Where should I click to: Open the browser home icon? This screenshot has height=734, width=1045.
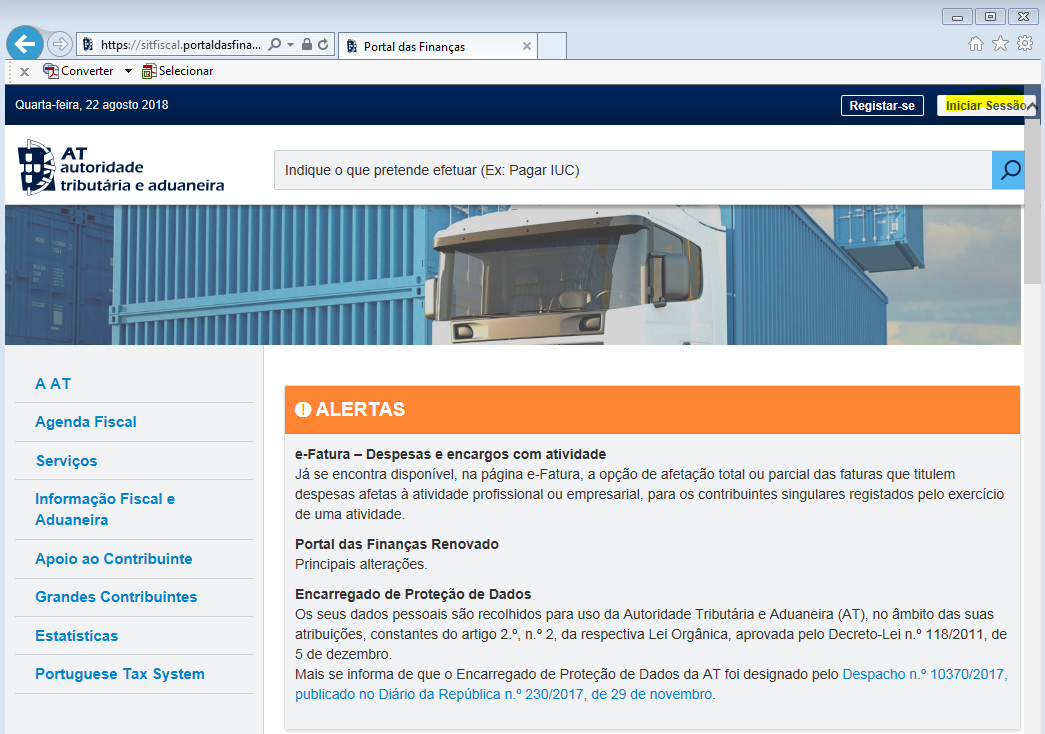(976, 44)
